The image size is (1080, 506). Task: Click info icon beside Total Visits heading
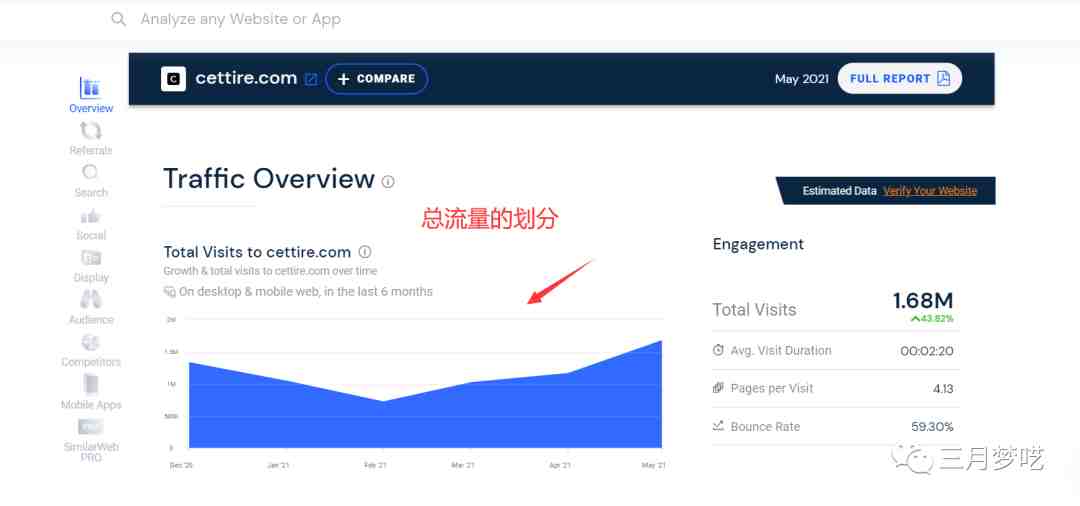[x=365, y=252]
